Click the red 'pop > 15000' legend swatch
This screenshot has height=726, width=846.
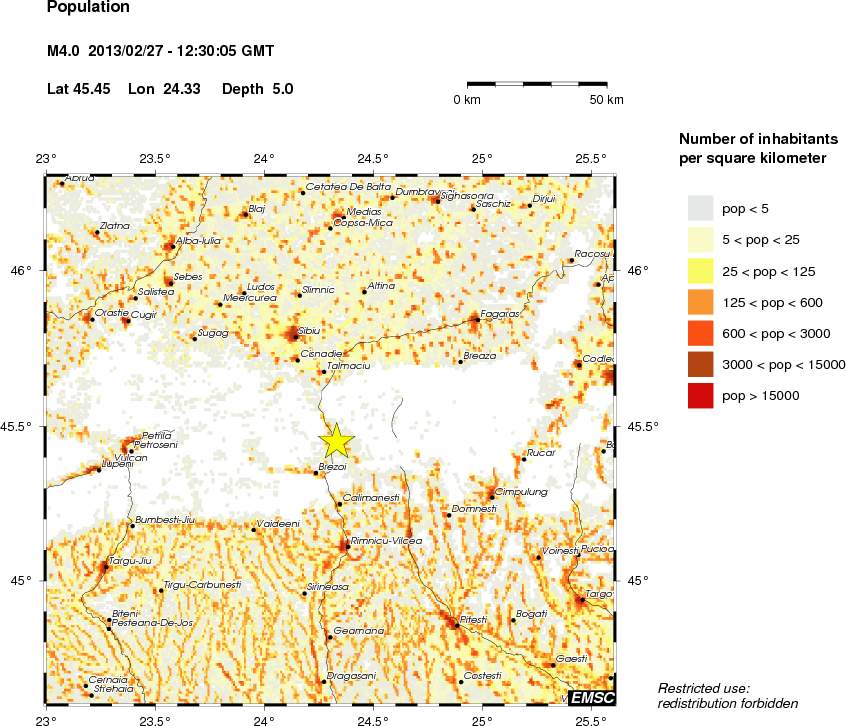click(700, 396)
